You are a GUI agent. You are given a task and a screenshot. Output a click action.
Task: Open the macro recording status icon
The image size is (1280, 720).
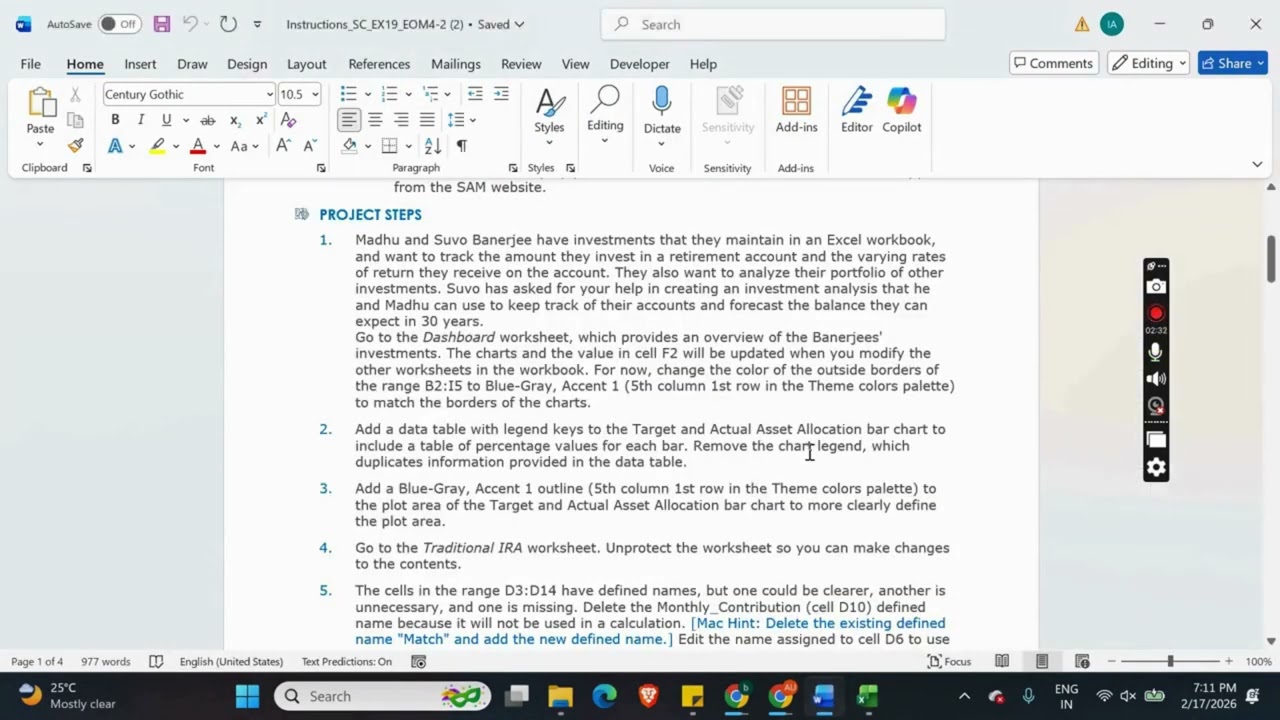(x=419, y=661)
